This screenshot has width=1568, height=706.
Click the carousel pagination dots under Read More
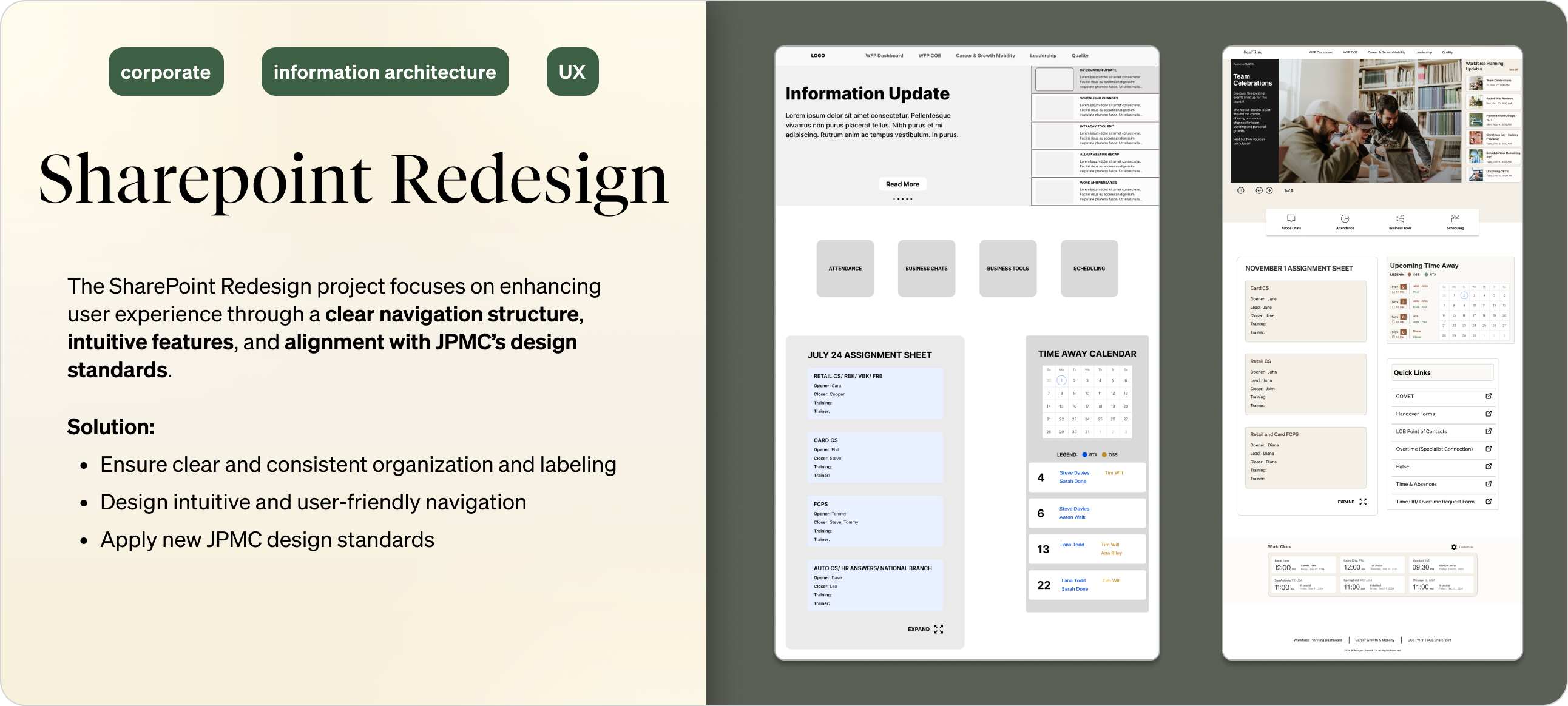(x=902, y=199)
